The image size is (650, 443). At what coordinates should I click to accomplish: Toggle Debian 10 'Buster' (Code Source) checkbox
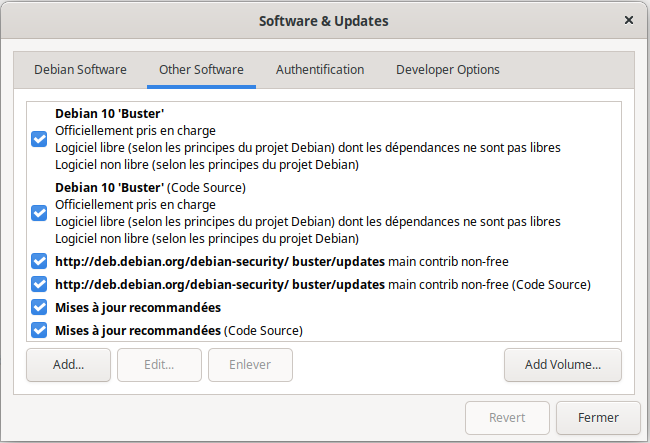(39, 213)
